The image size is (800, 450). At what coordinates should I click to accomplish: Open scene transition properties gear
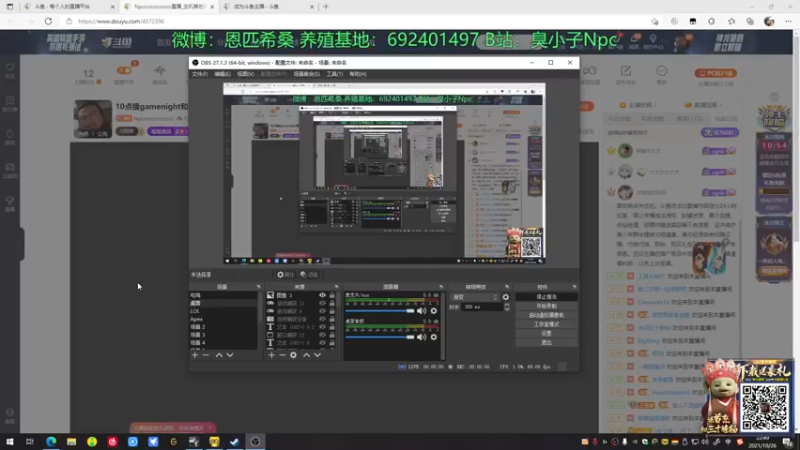coord(506,297)
